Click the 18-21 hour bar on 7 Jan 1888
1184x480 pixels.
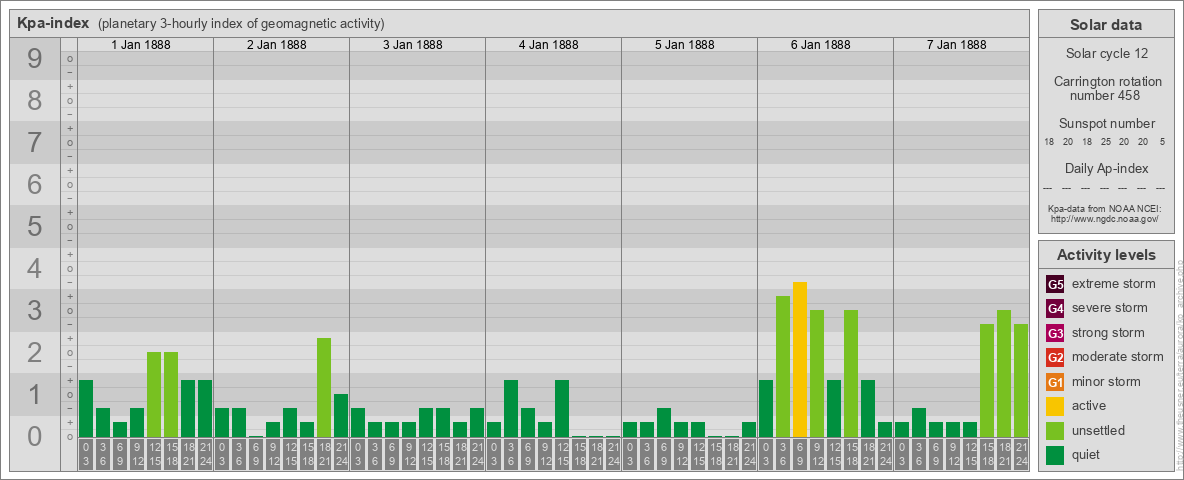[x=1004, y=374]
